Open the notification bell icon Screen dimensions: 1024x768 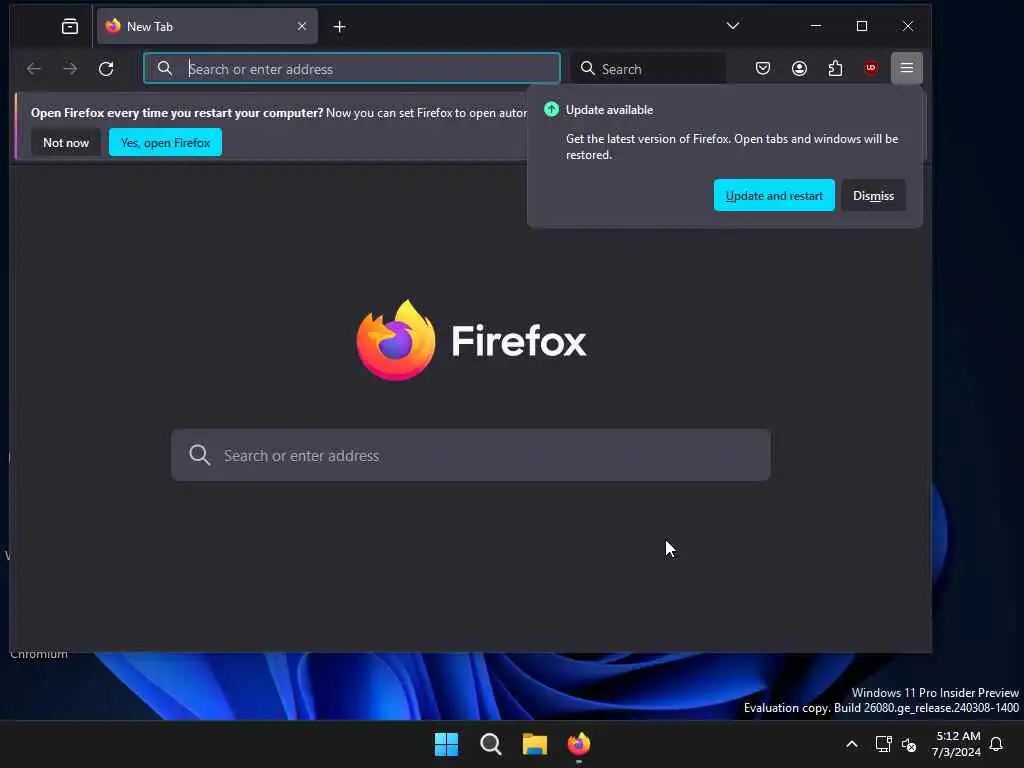pos(996,744)
